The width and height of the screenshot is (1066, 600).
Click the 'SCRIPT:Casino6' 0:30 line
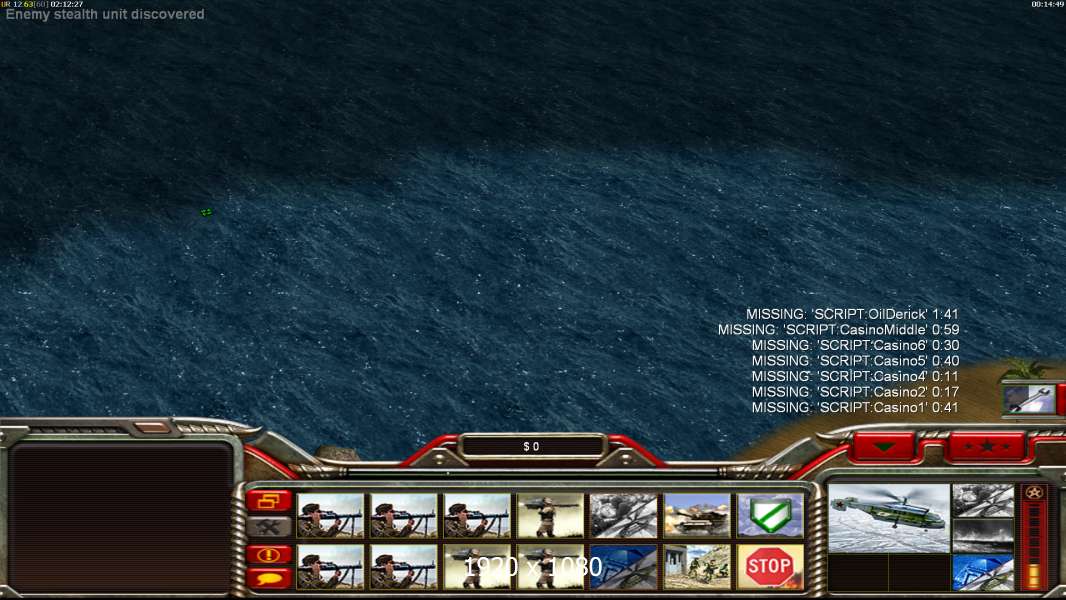click(x=855, y=345)
